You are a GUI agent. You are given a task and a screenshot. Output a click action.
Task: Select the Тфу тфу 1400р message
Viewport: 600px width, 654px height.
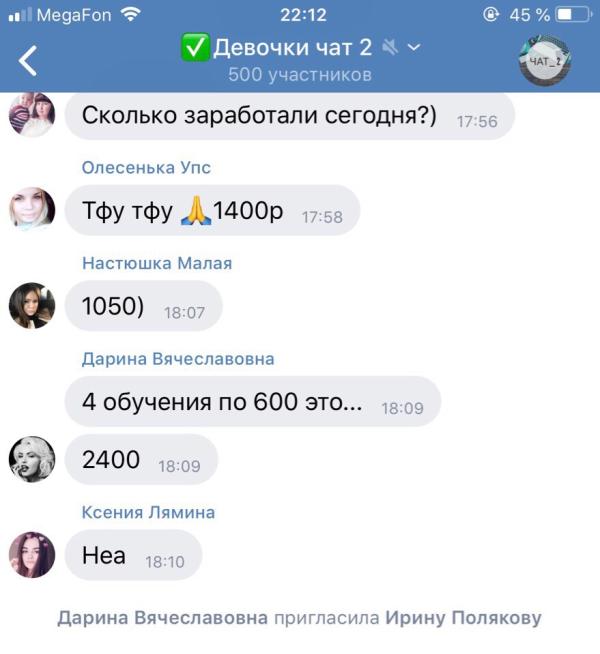click(x=212, y=210)
